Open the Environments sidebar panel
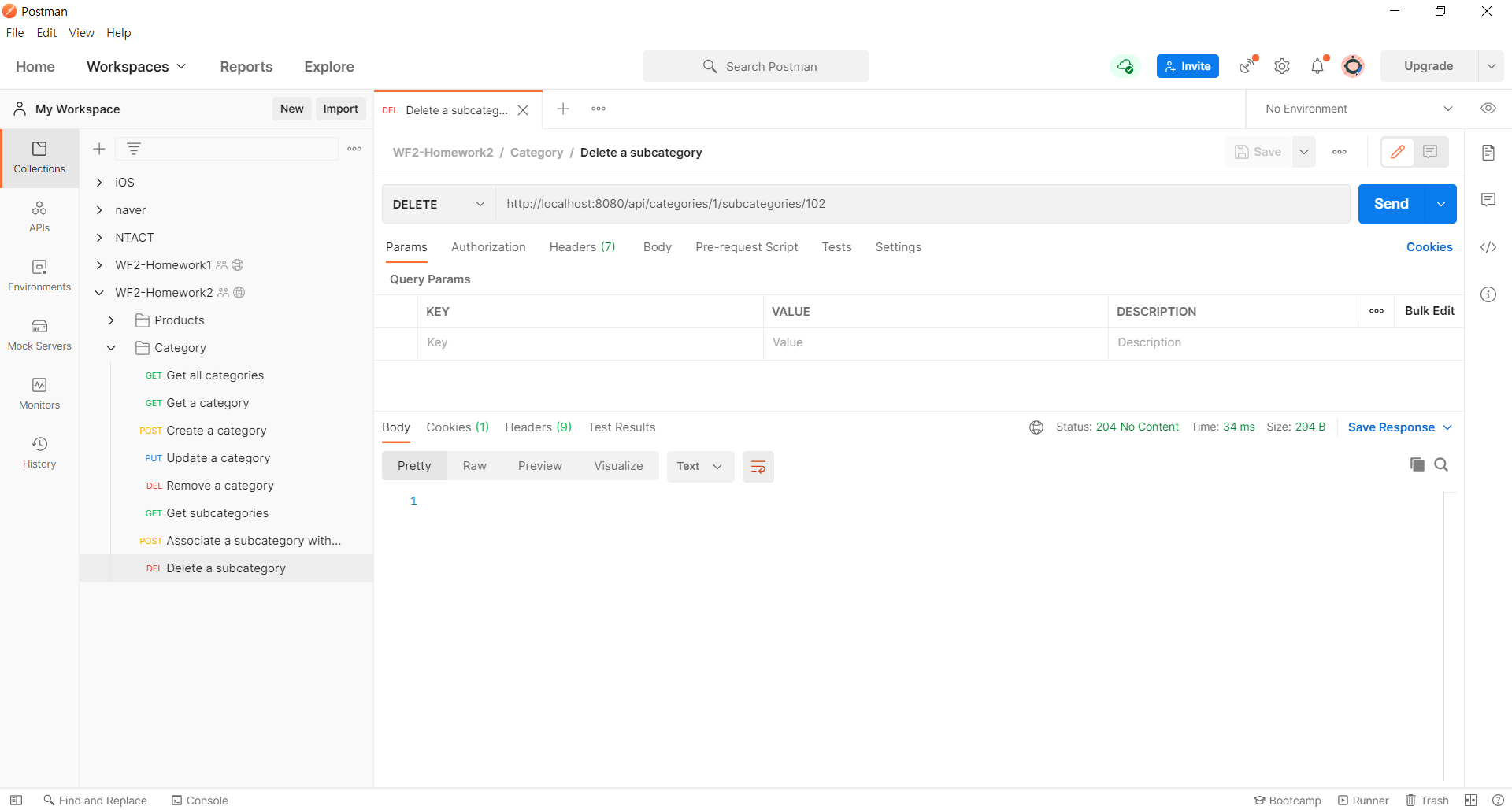The image size is (1512, 810). [39, 276]
